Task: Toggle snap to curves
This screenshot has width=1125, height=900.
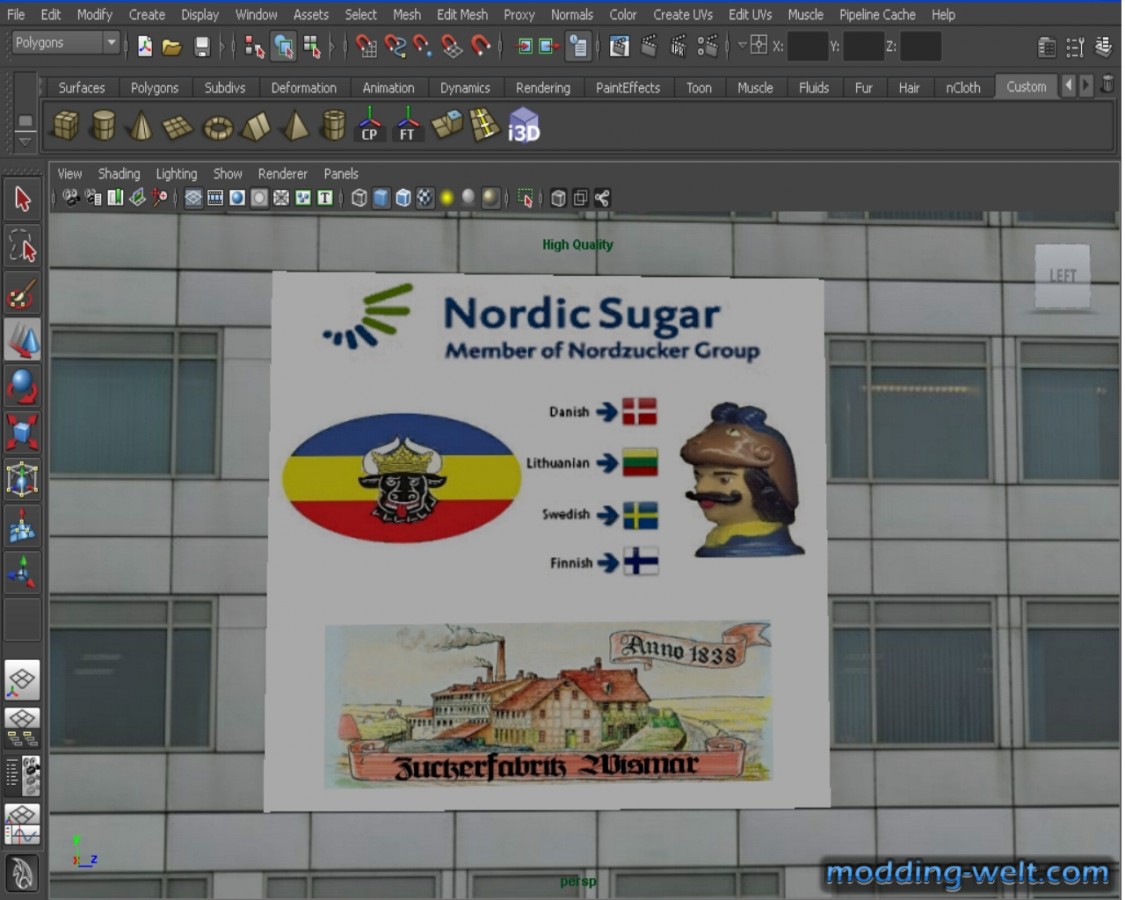Action: pos(395,47)
